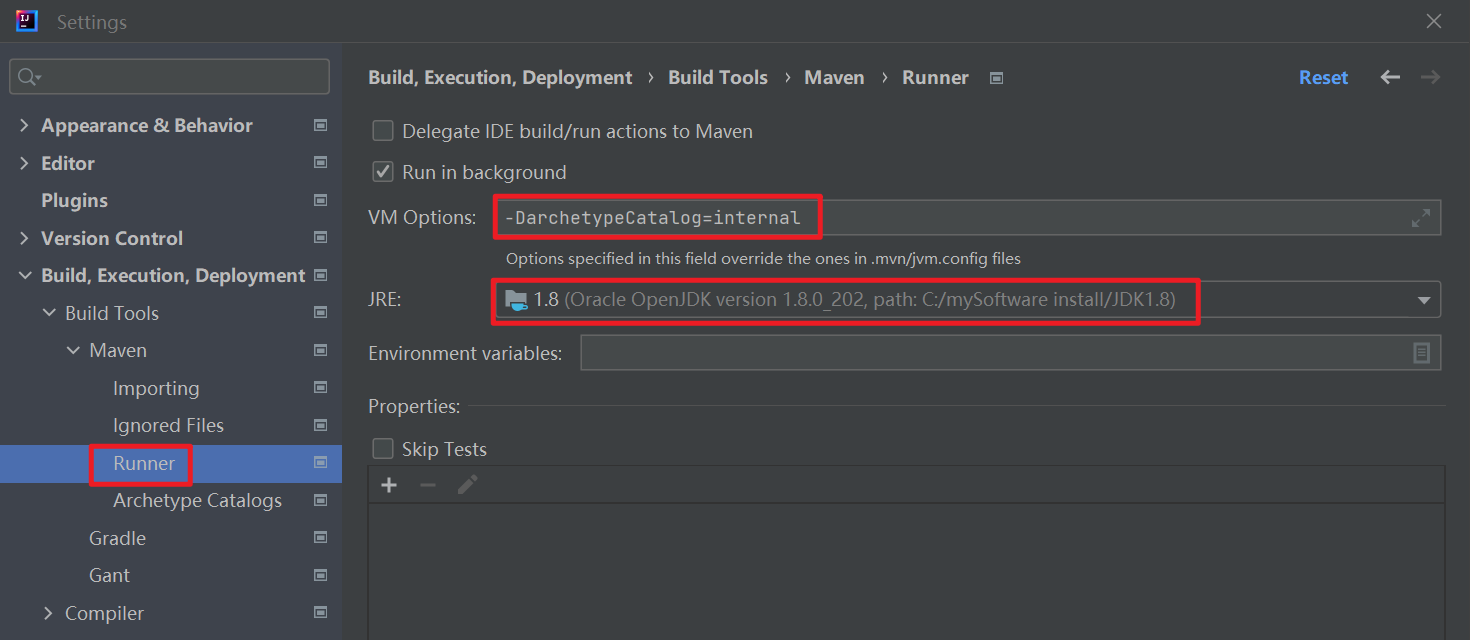Click the search magnifier icon in settings search
Viewport: 1470px width, 640px height.
(28, 77)
